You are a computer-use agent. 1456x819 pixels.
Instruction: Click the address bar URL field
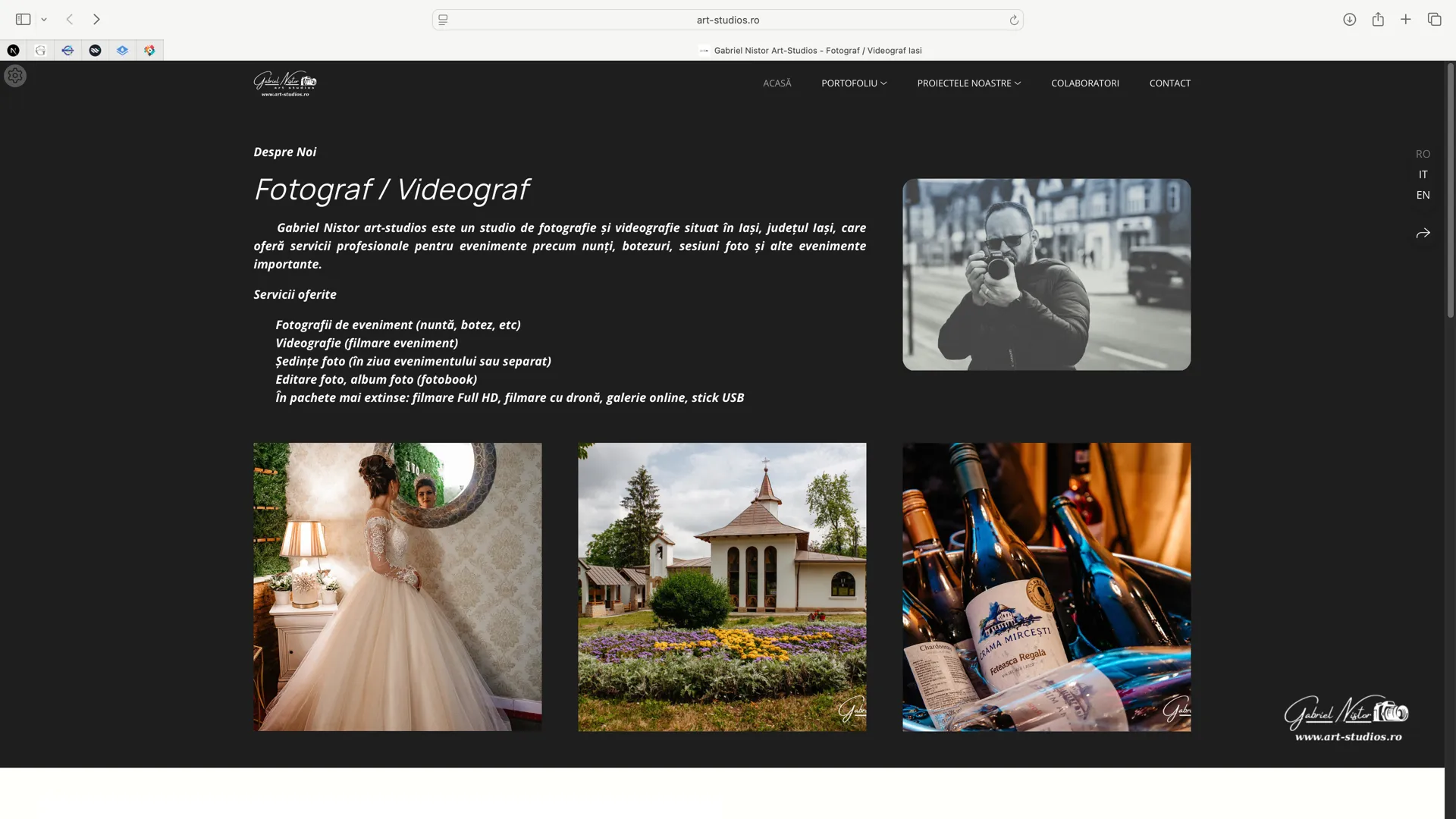pyautogui.click(x=727, y=20)
